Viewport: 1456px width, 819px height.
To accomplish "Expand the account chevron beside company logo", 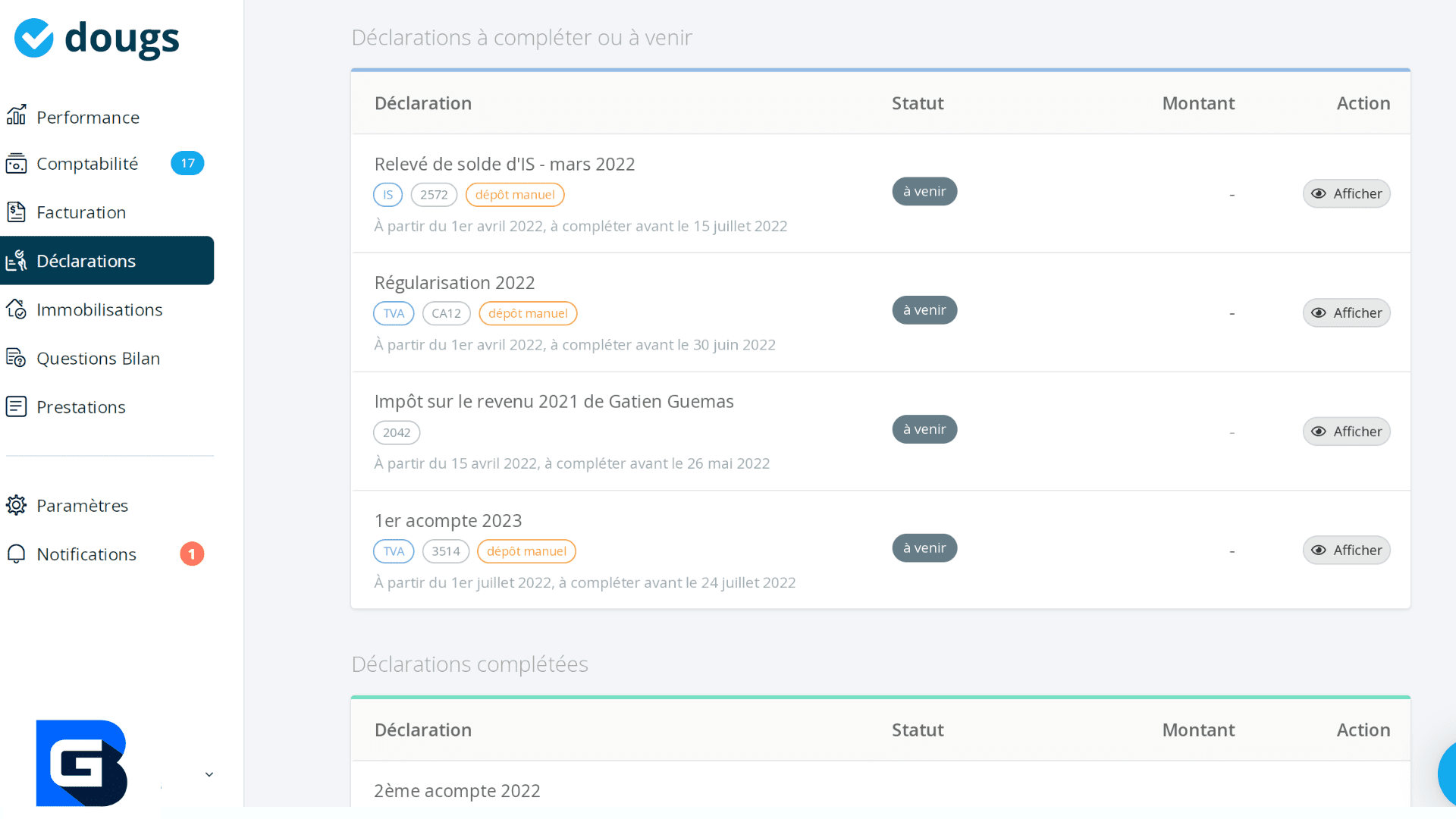I will click(x=209, y=774).
